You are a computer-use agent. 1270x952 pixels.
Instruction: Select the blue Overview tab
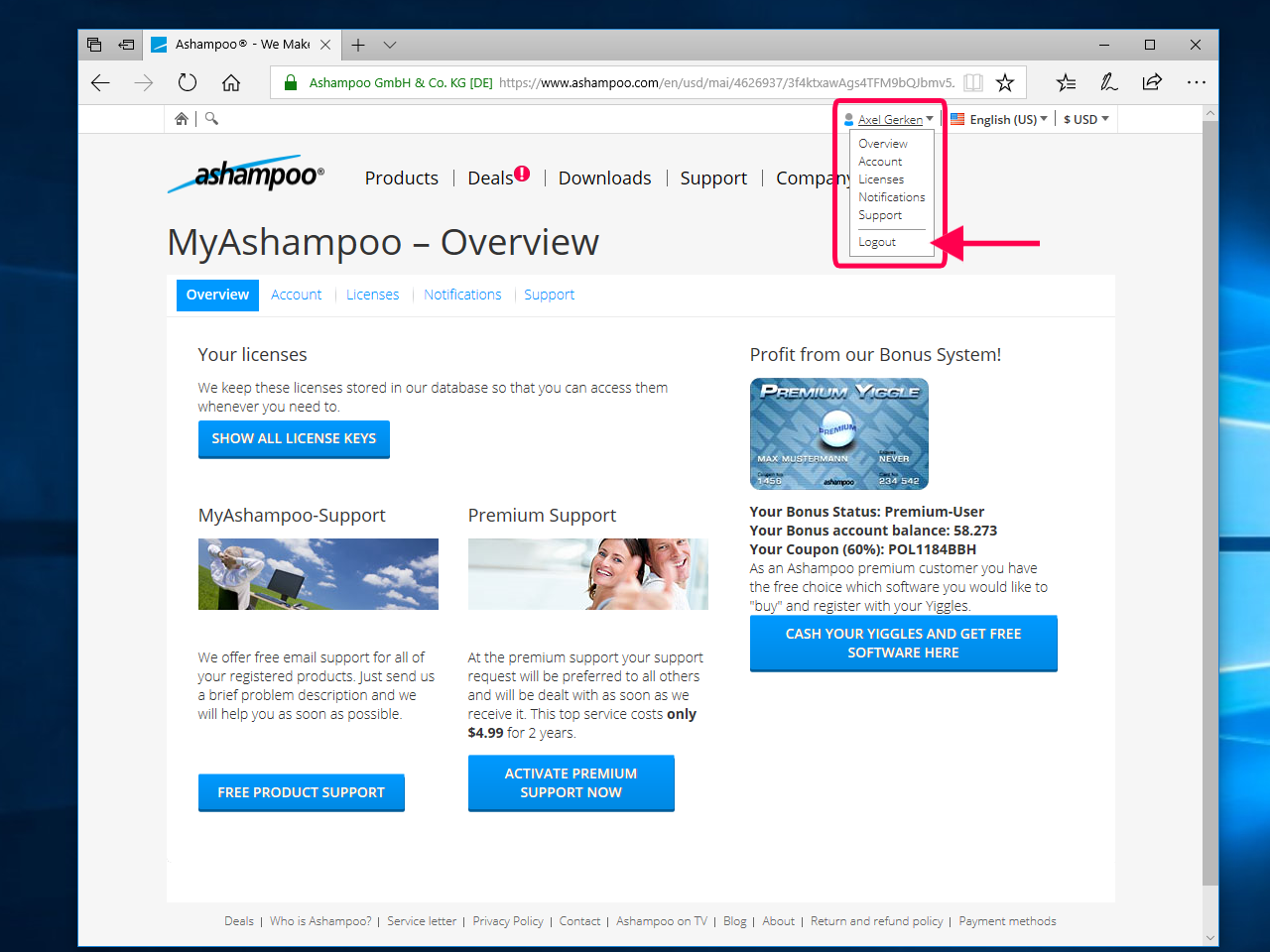coord(217,295)
